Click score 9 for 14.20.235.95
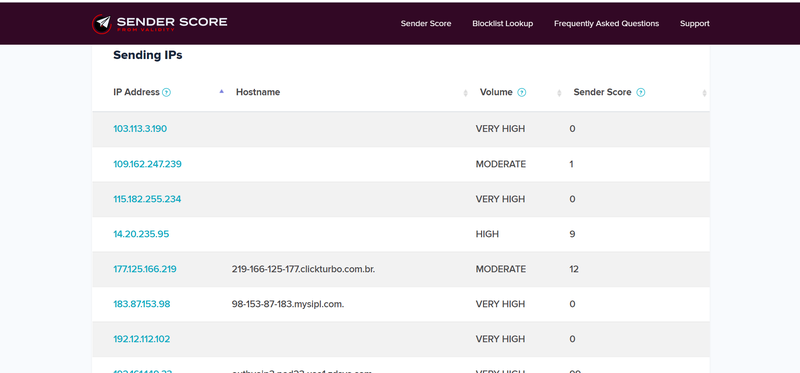Screen dimensions: 800x373 click(x=572, y=234)
